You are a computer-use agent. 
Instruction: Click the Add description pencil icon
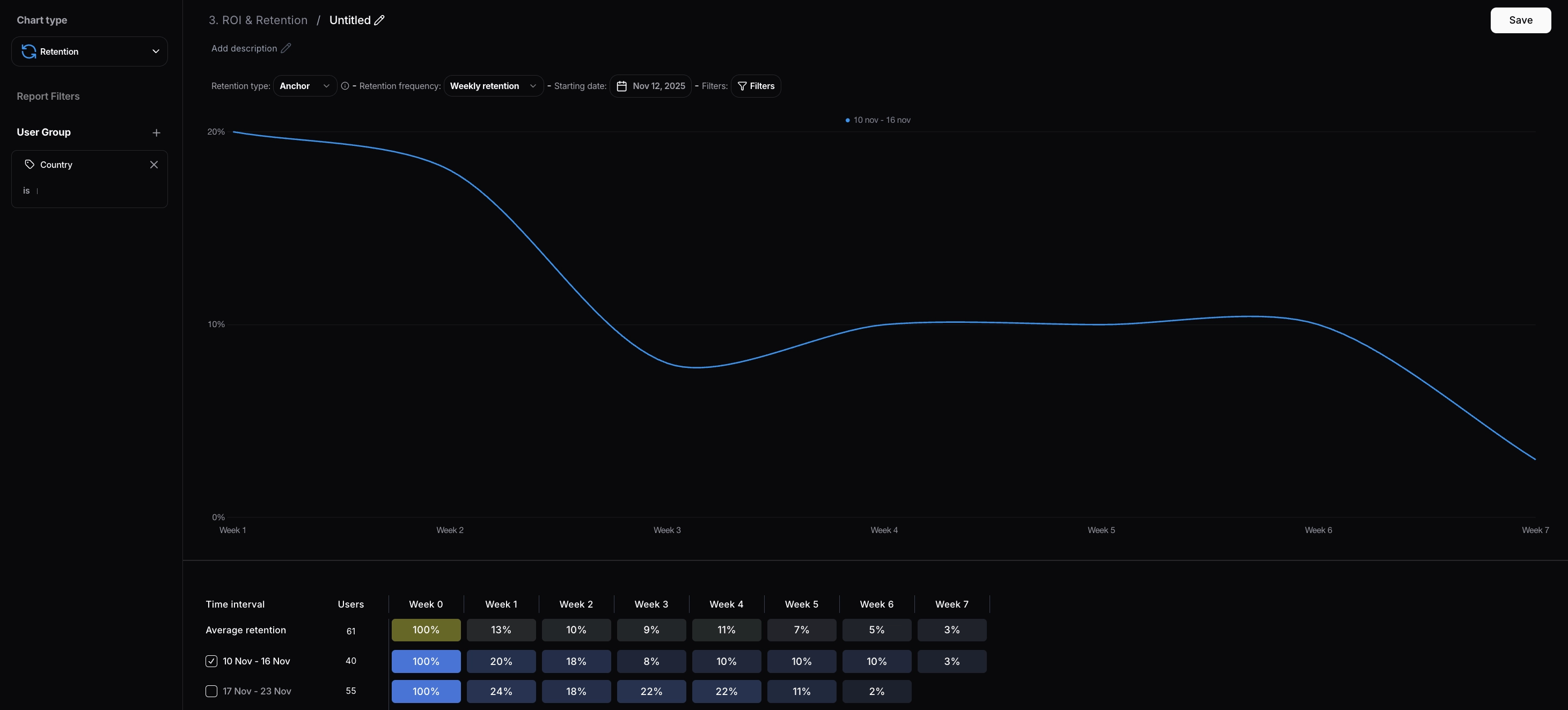point(285,48)
